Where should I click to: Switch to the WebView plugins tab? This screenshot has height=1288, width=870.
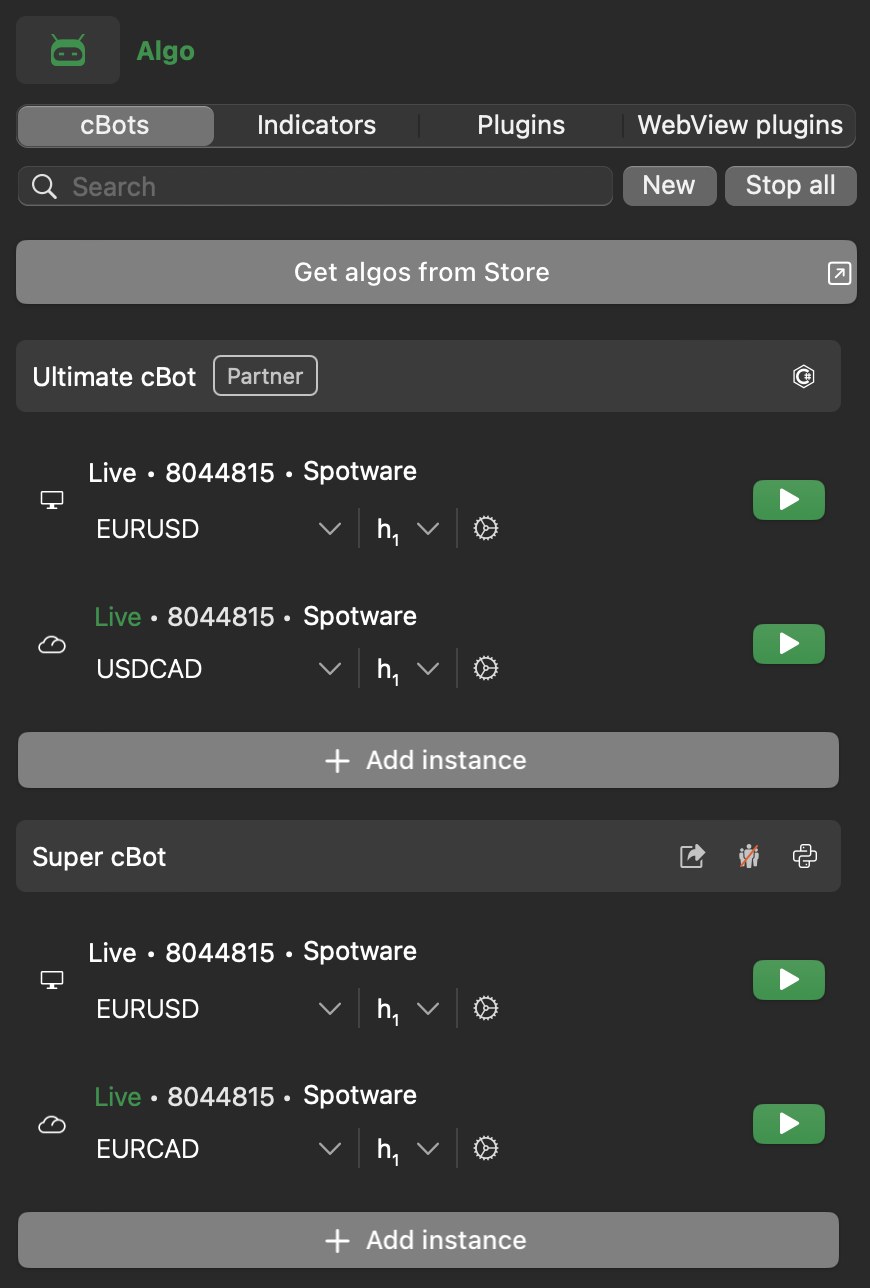click(740, 126)
